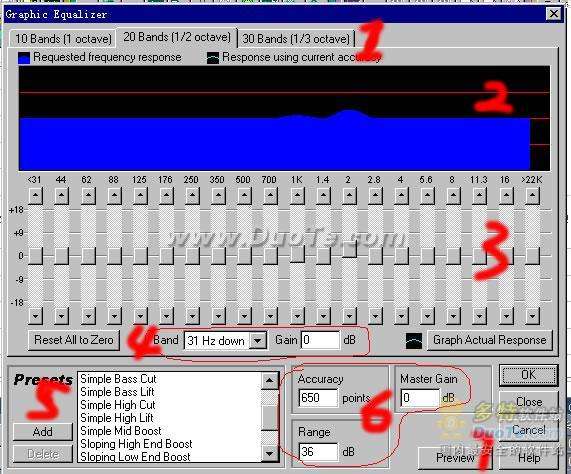Click the down arrow below the 1K band slider
Viewport: 571px width, 474px height.
tap(297, 315)
